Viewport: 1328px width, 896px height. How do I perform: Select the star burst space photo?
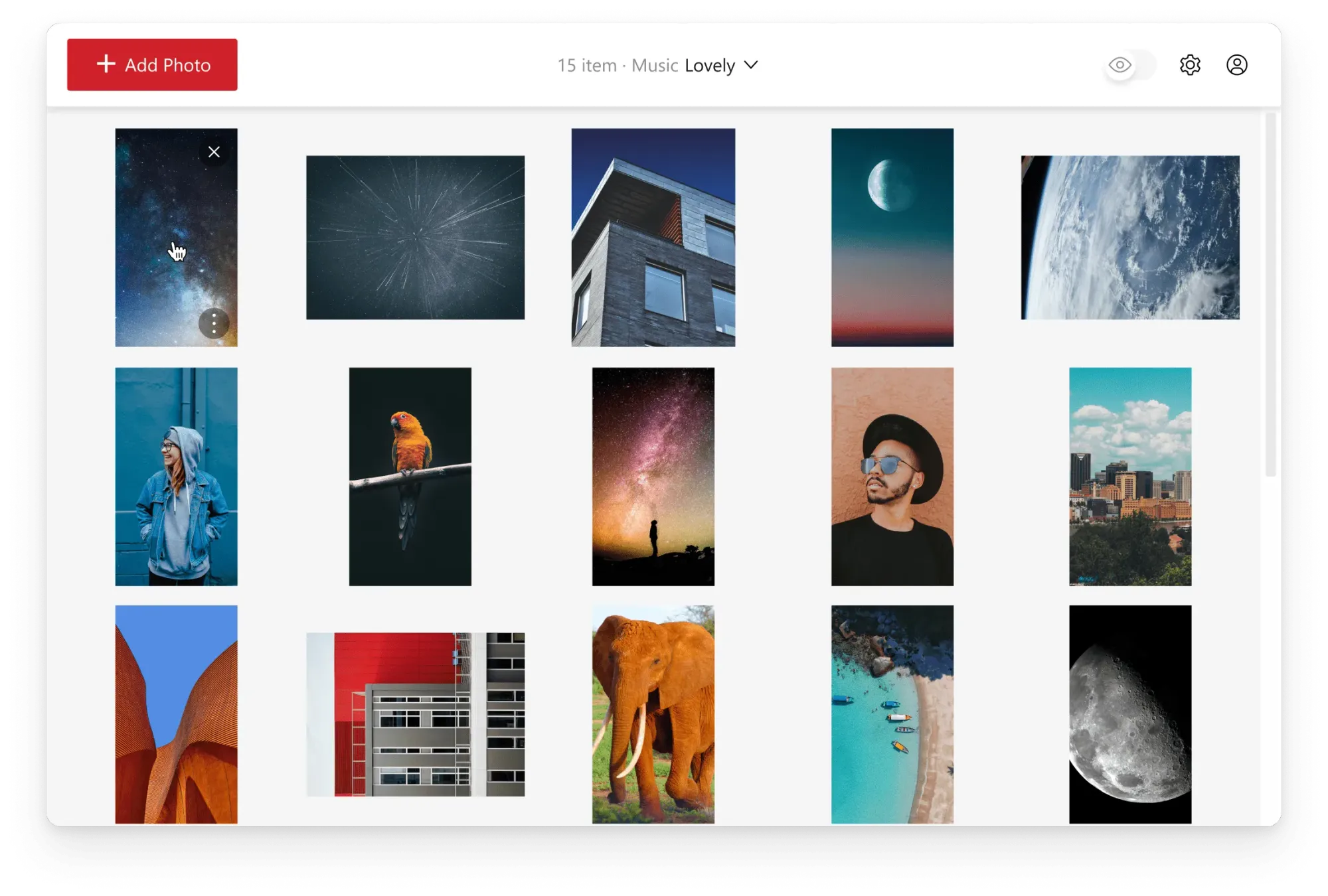415,237
